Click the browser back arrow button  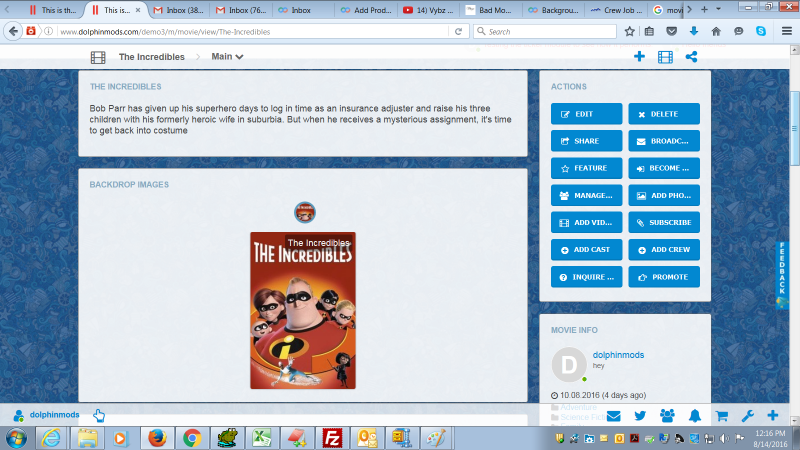(x=13, y=31)
